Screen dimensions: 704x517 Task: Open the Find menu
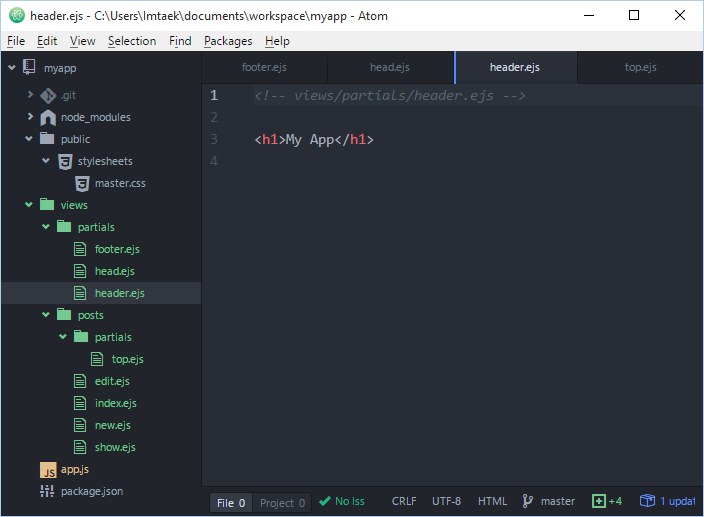pos(180,41)
